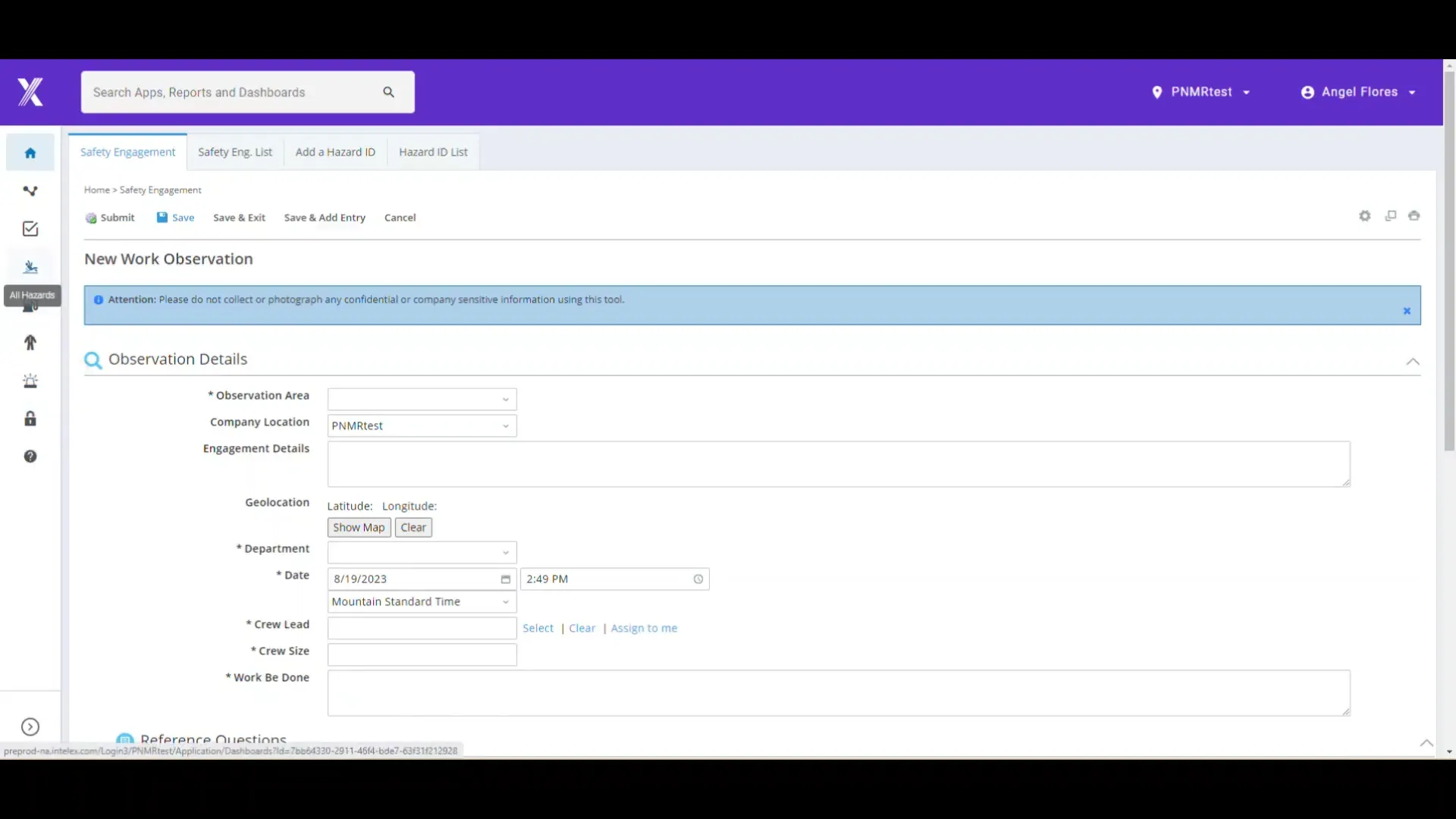This screenshot has width=1456, height=819.
Task: Click the Show Map button
Action: [359, 527]
